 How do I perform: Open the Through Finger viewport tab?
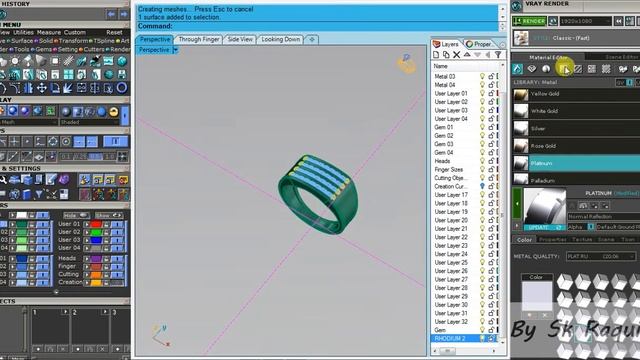pyautogui.click(x=199, y=39)
